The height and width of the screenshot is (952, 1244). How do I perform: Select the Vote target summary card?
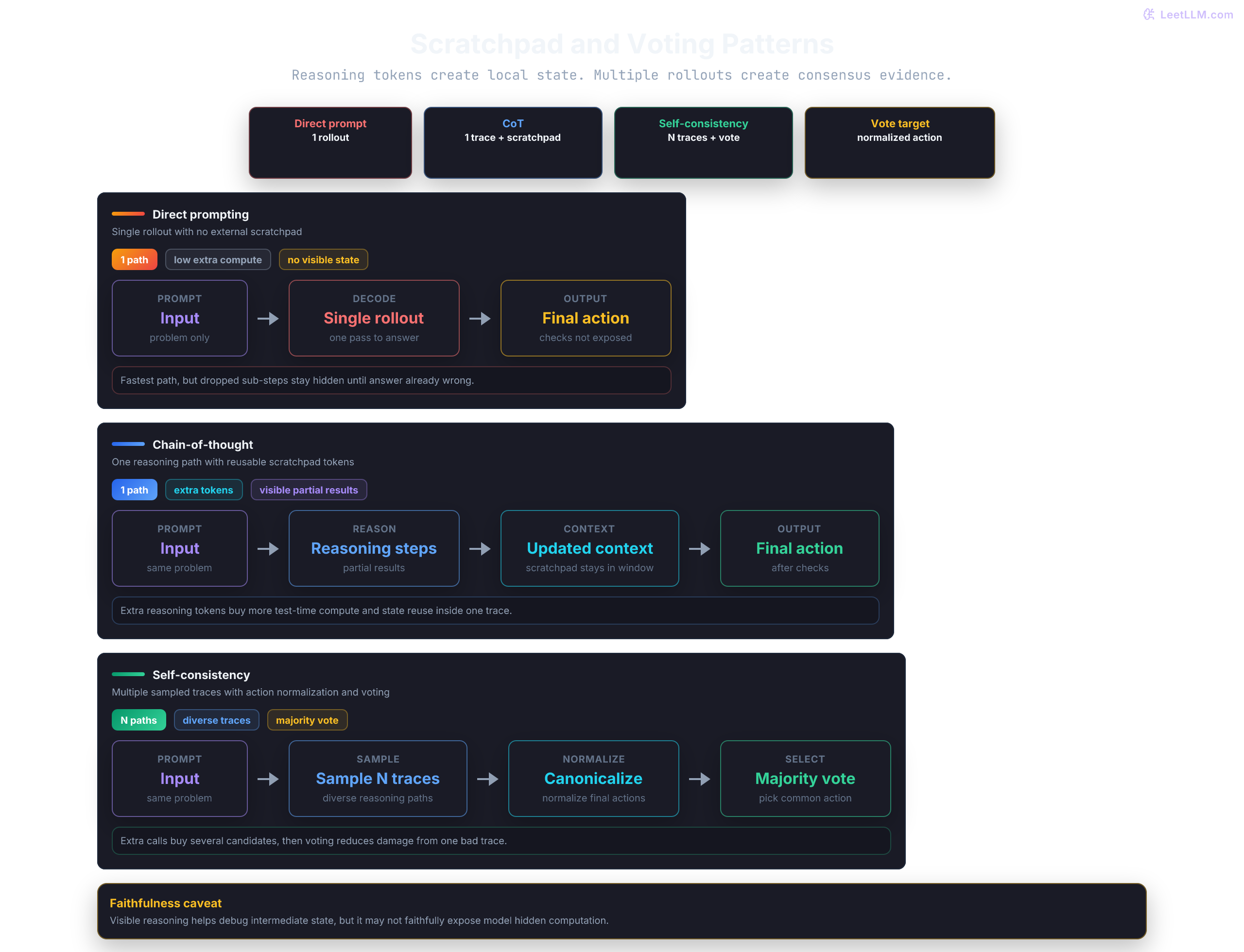pyautogui.click(x=899, y=143)
